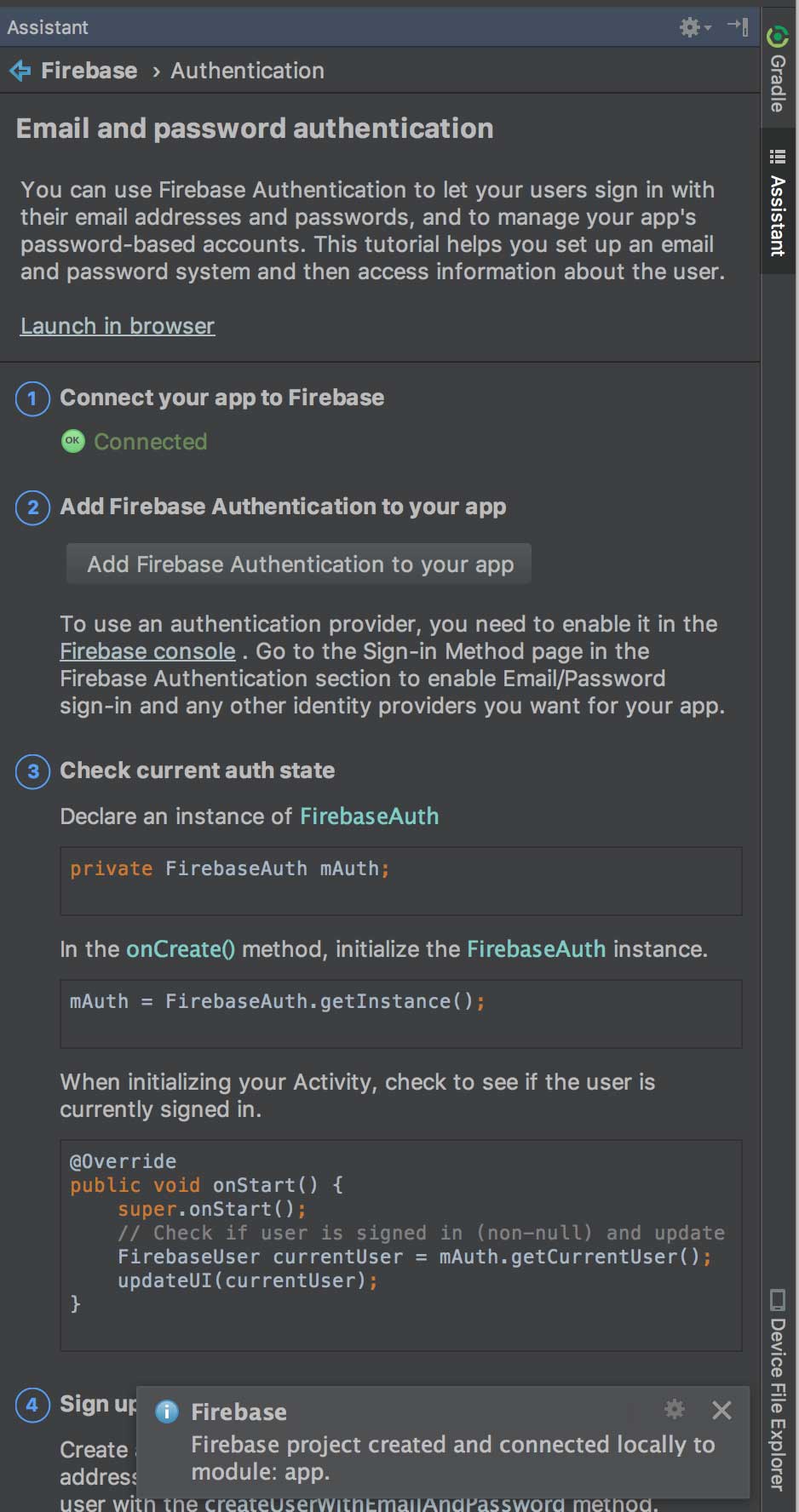Click the info icon in Firebase notification

point(167,1412)
